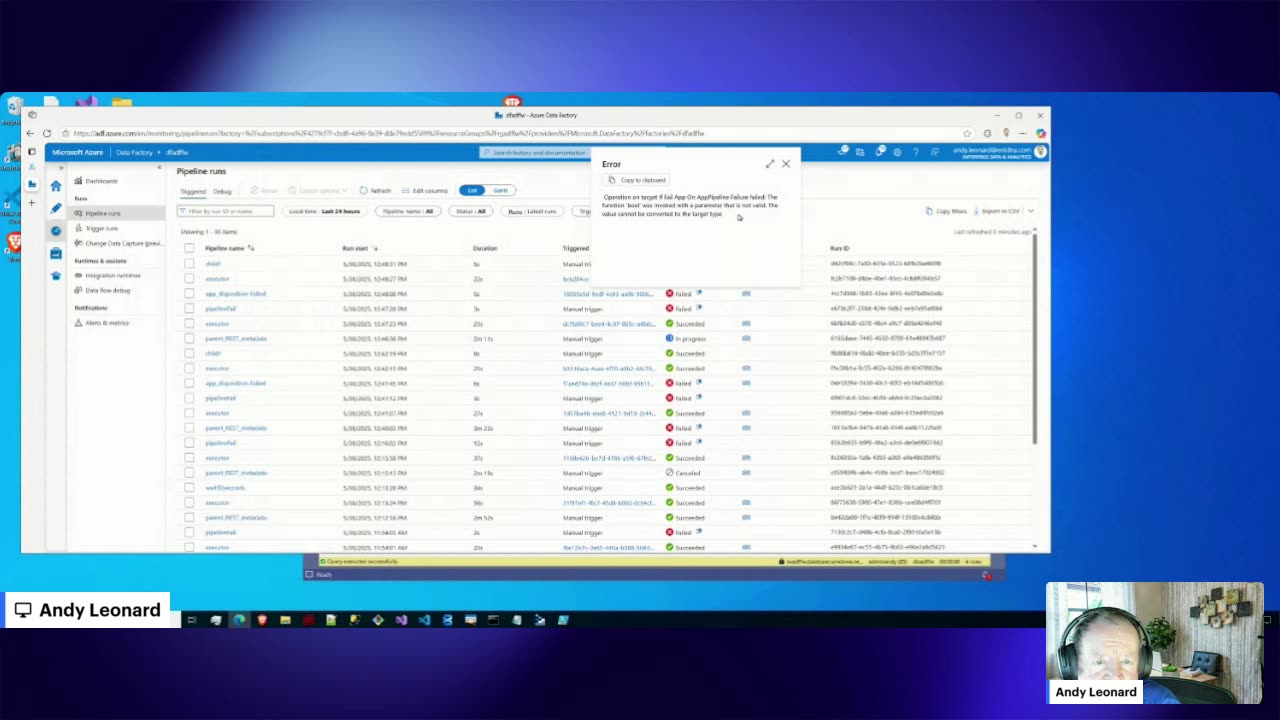Expand the Error popup to full size
This screenshot has height=720, width=1280.
(770, 164)
